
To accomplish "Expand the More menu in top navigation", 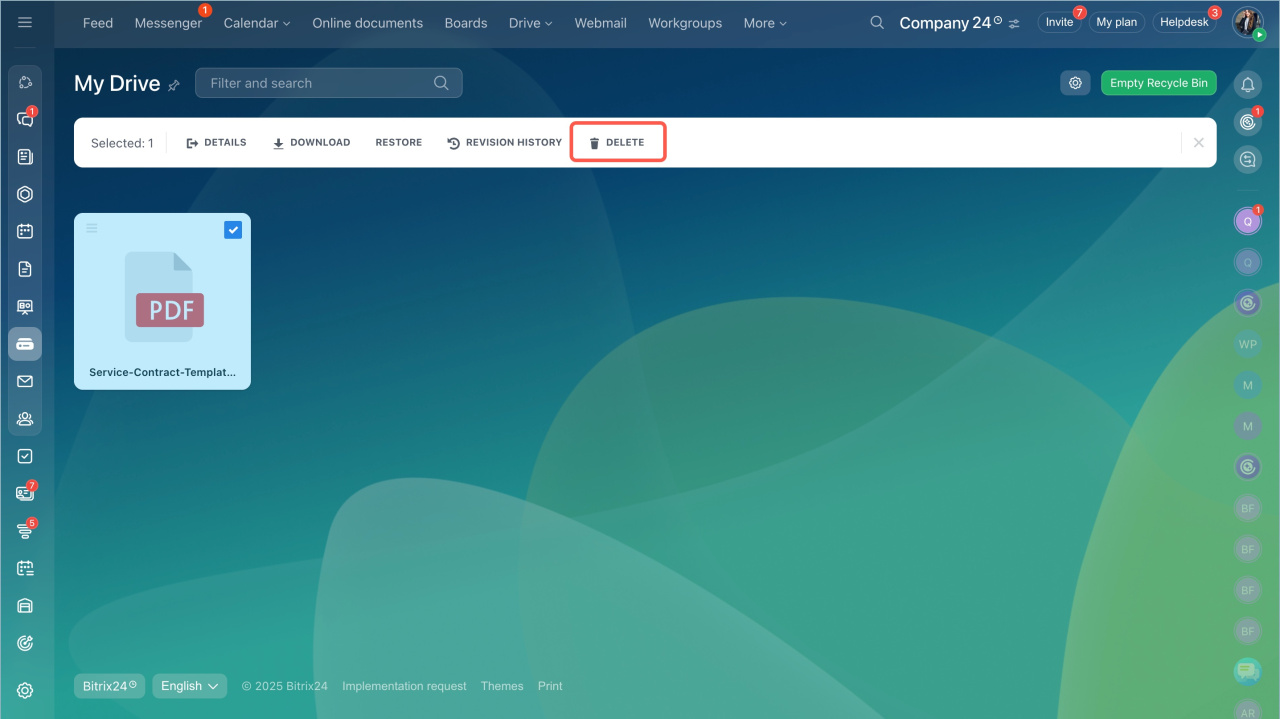I will [x=765, y=23].
